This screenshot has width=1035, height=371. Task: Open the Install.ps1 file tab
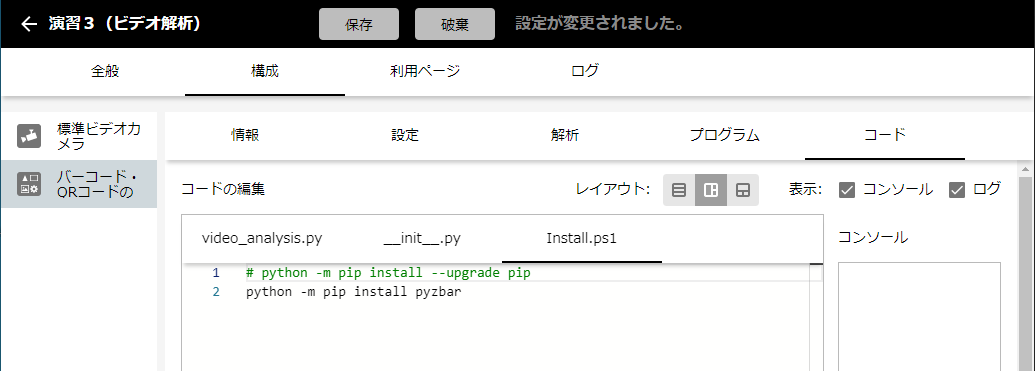click(582, 238)
